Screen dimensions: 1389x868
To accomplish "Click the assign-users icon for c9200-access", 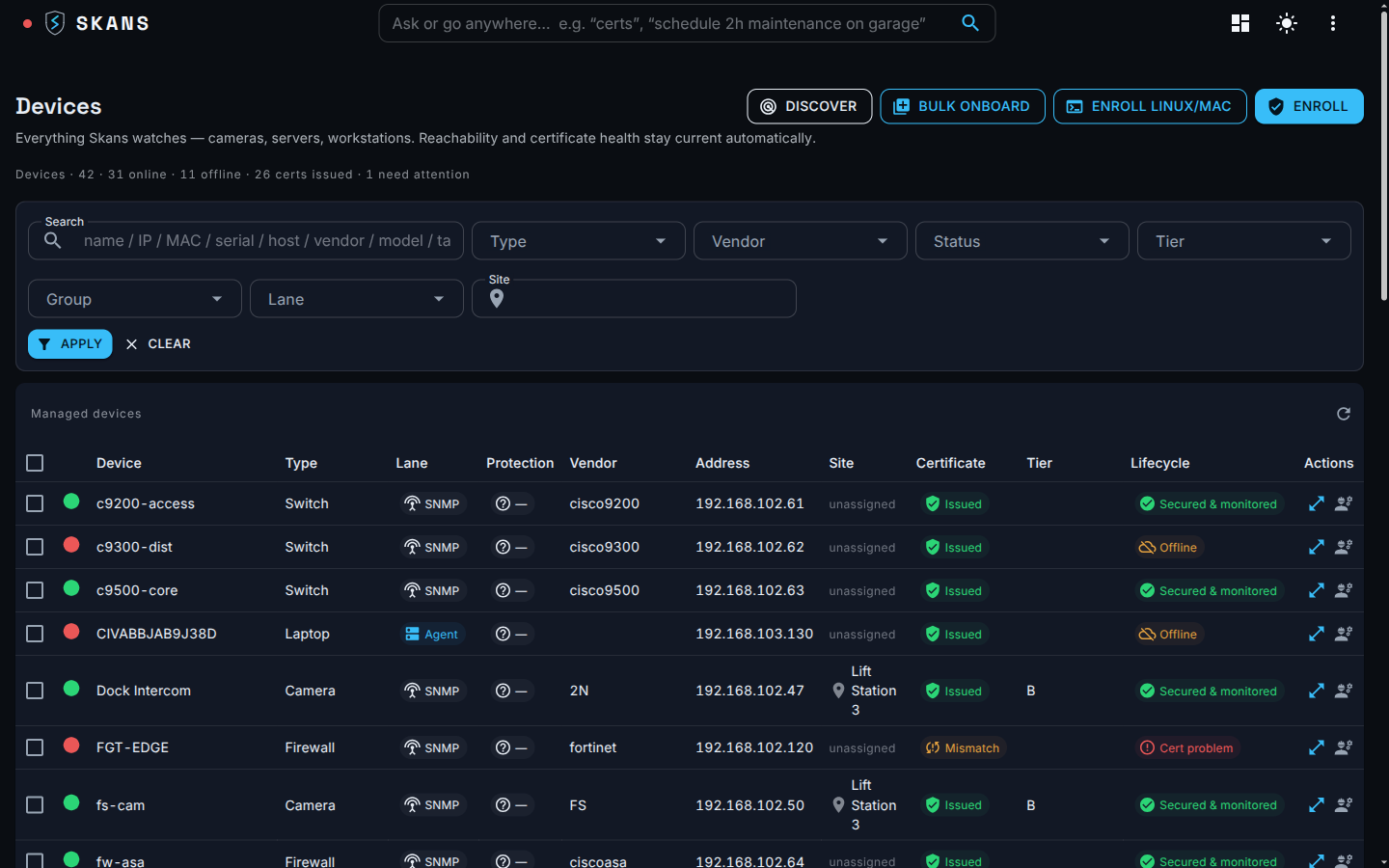I will pos(1344,503).
